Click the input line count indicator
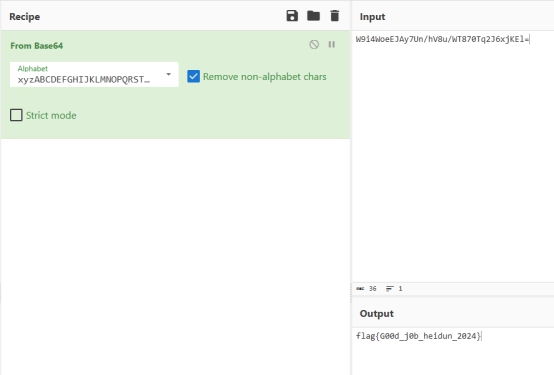554x375 pixels. 394,289
